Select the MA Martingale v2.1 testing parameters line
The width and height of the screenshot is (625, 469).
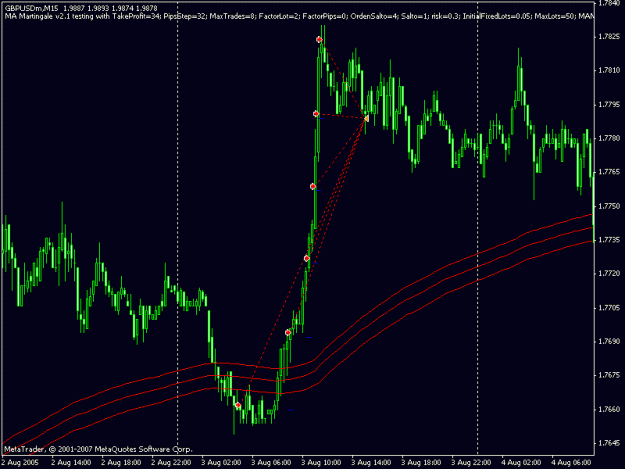(299, 16)
